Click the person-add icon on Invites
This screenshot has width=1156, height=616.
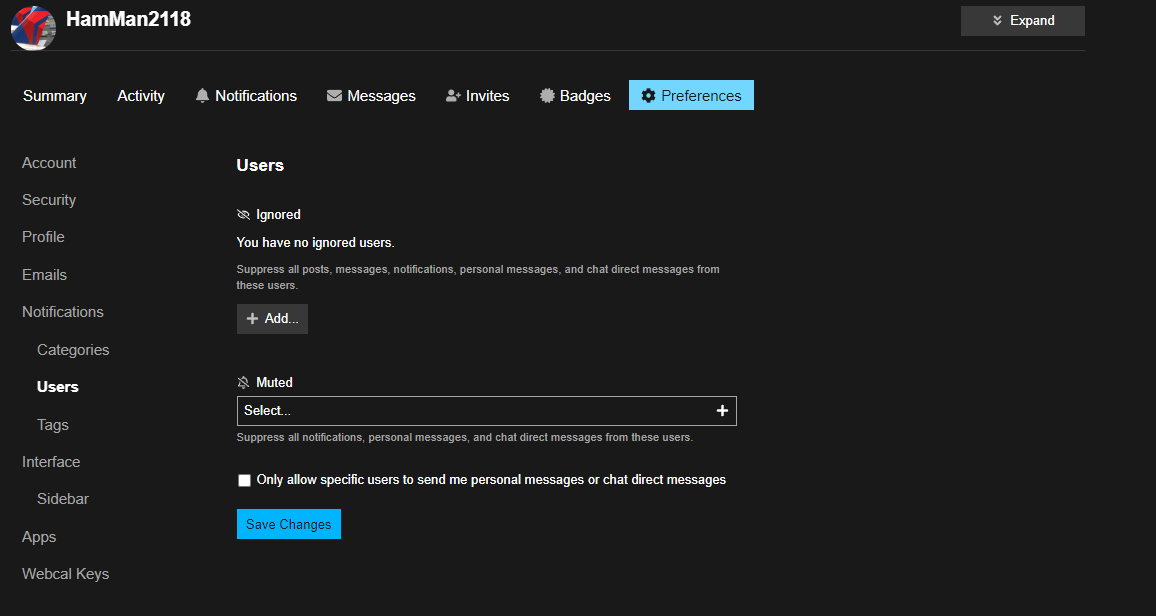[453, 95]
